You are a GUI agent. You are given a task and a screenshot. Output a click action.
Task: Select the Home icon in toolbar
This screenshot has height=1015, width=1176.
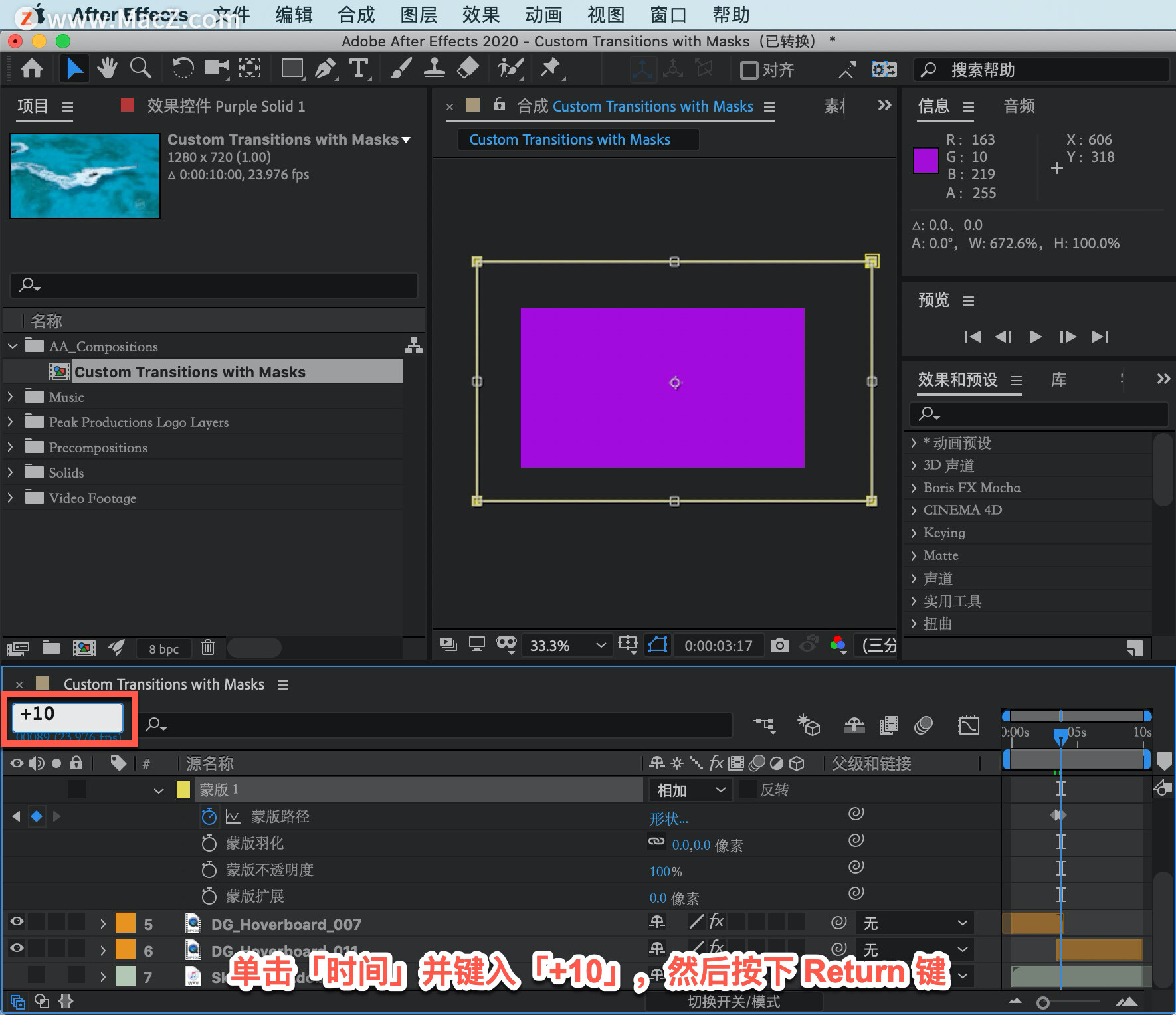32,69
